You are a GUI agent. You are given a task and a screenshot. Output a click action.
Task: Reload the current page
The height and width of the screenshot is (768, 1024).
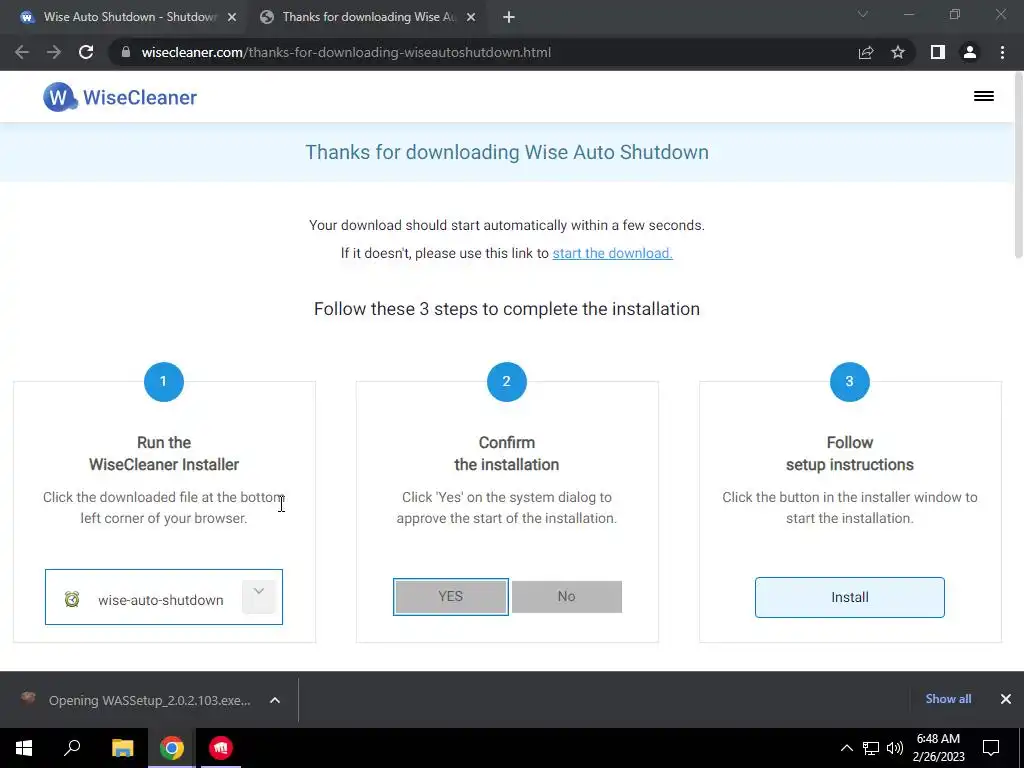86,52
